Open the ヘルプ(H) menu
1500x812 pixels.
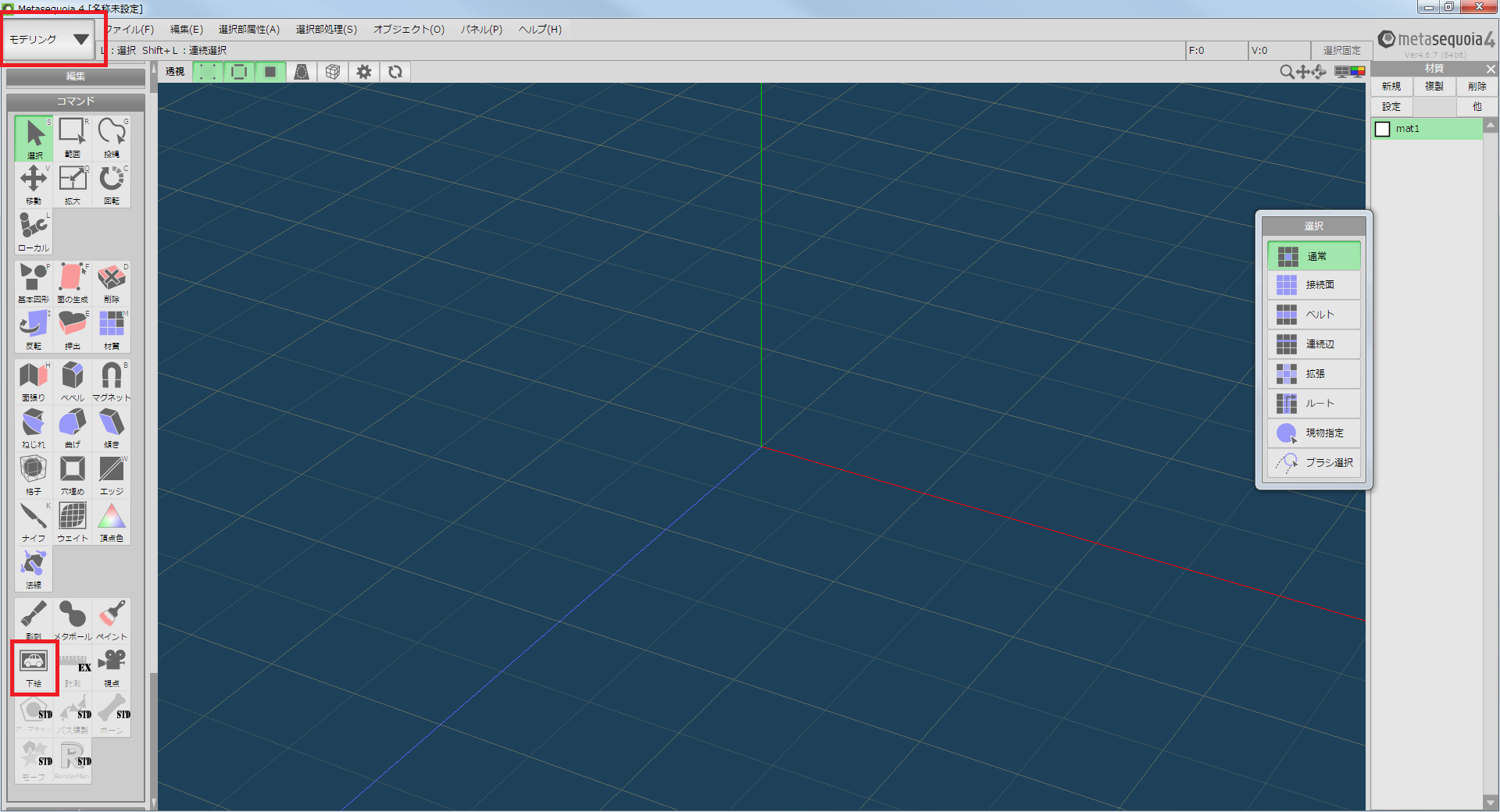541,30
